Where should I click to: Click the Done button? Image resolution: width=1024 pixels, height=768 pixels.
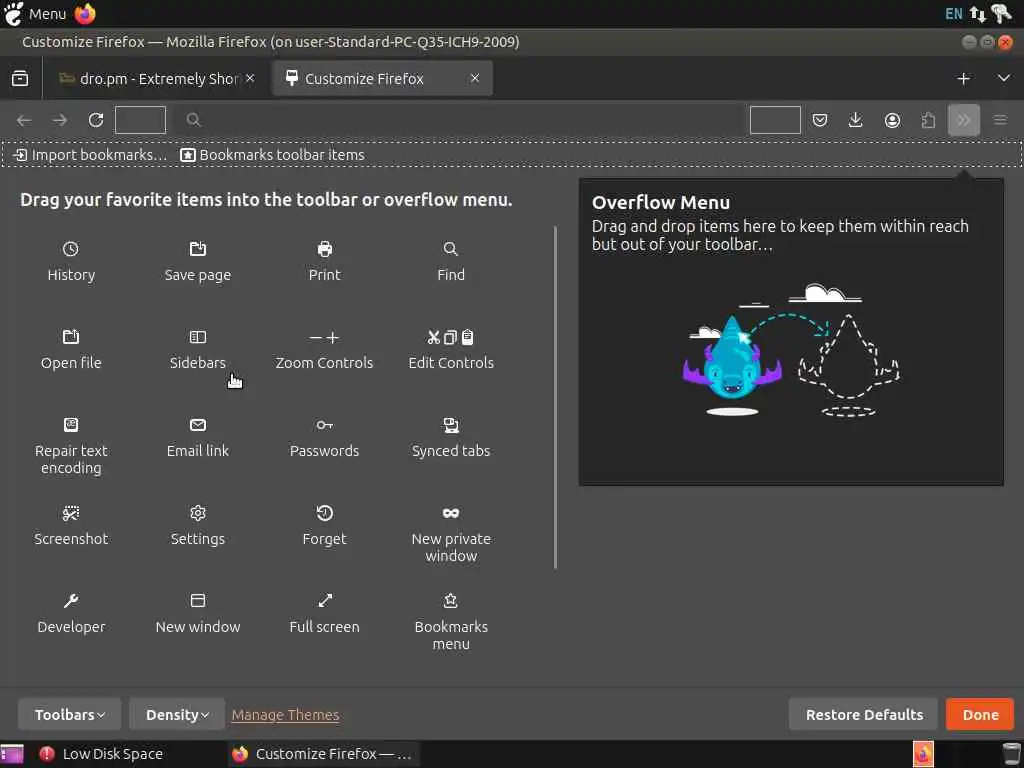(x=980, y=714)
